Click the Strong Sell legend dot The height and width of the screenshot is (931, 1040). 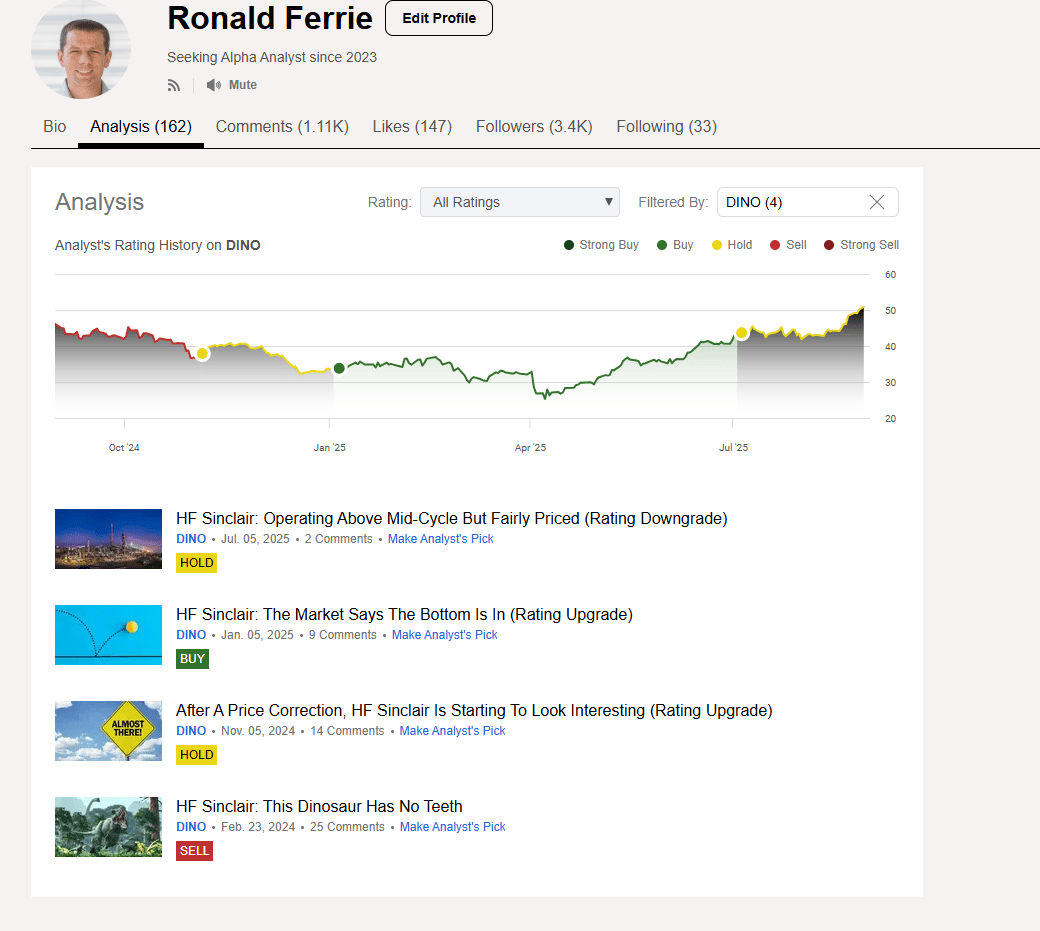tap(828, 244)
